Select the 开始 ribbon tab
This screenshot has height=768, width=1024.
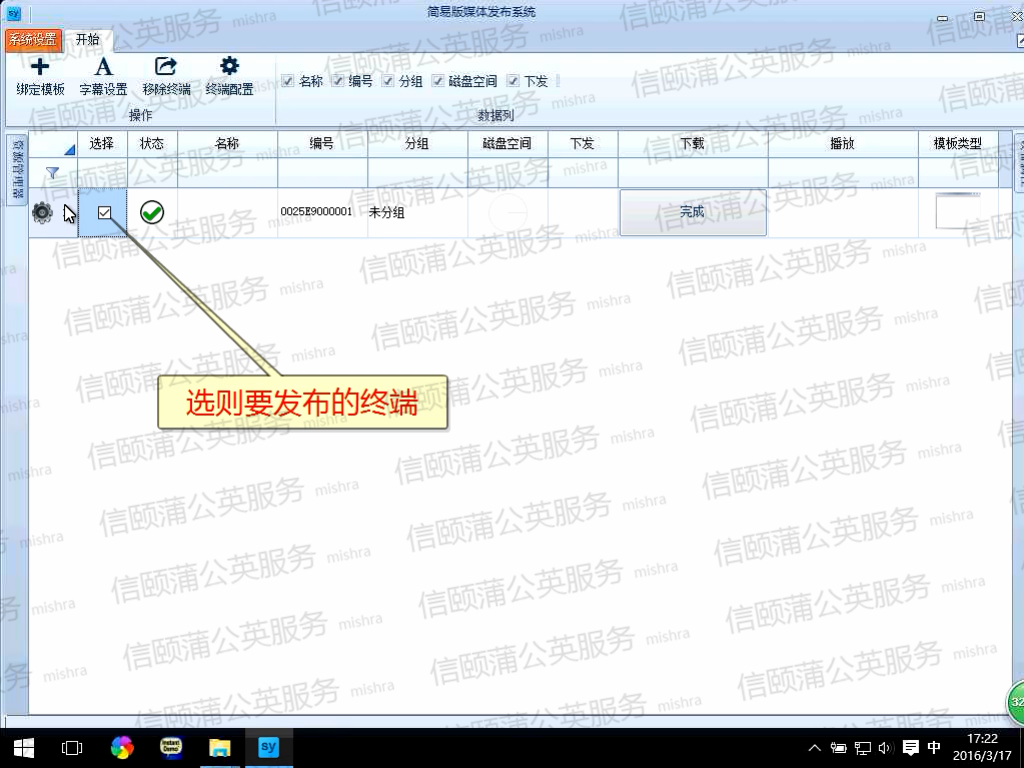[x=88, y=39]
